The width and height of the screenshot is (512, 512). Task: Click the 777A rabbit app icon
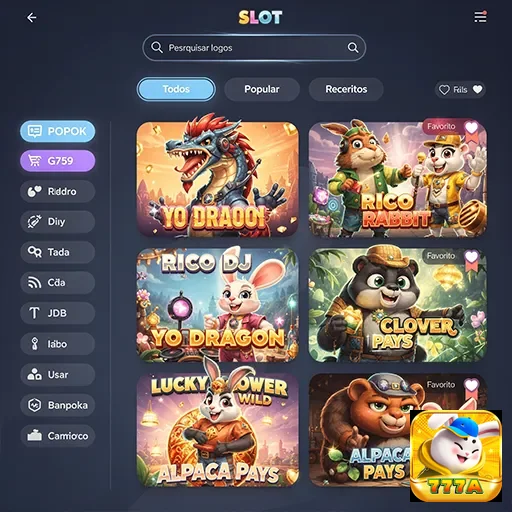(x=456, y=456)
